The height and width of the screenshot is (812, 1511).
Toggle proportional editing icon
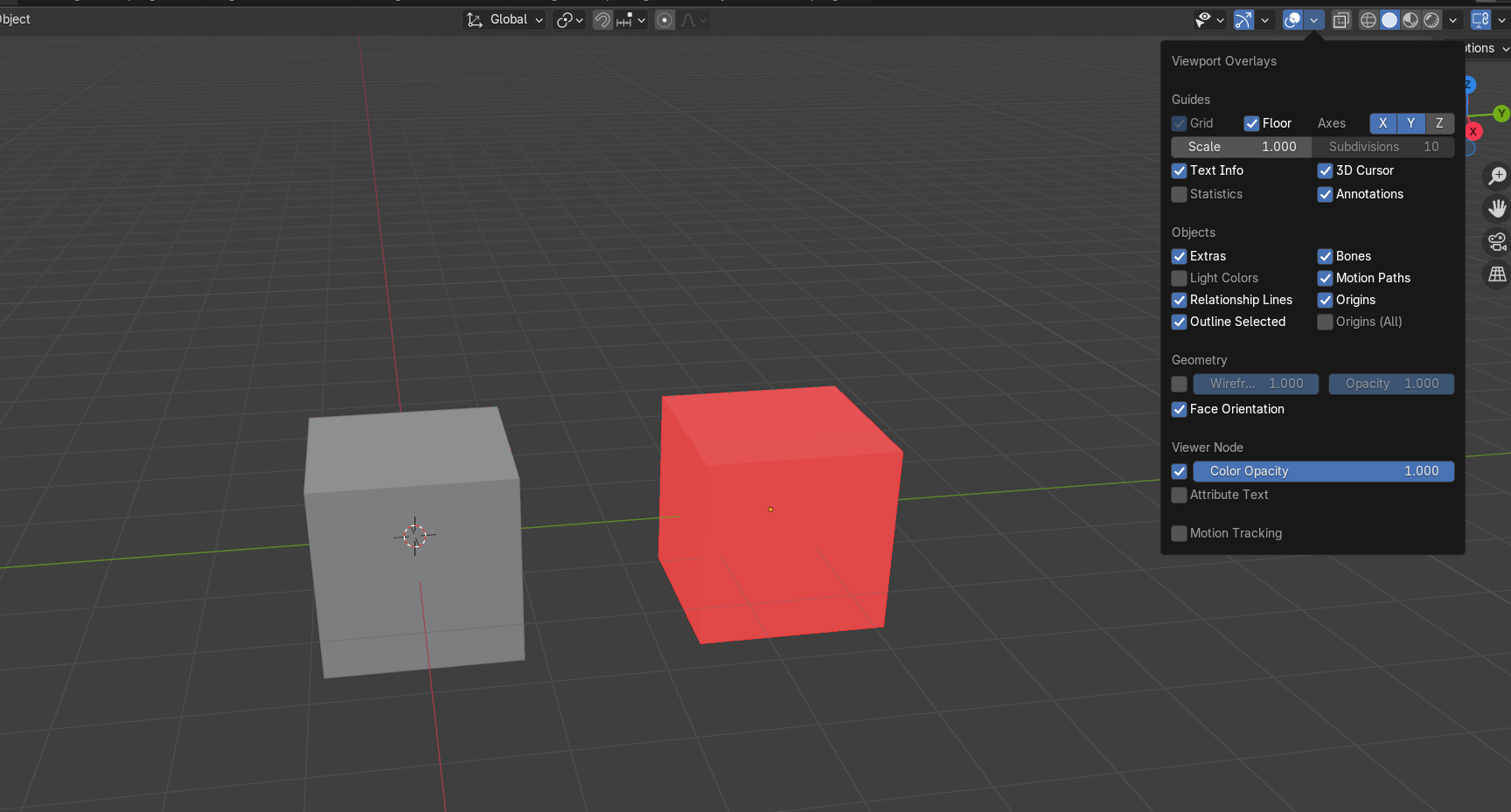pyautogui.click(x=665, y=20)
